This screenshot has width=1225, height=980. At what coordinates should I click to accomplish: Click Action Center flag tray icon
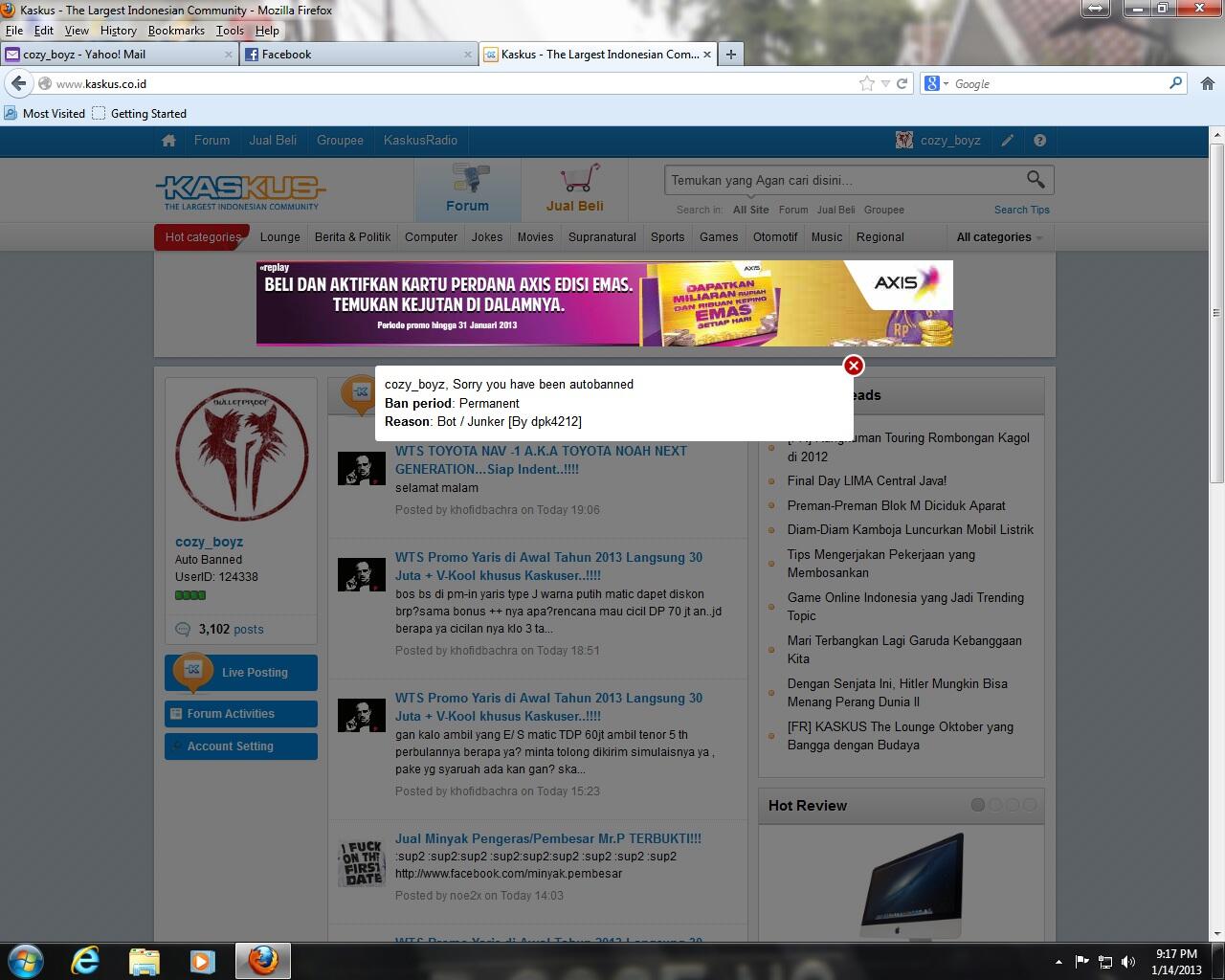(1081, 962)
